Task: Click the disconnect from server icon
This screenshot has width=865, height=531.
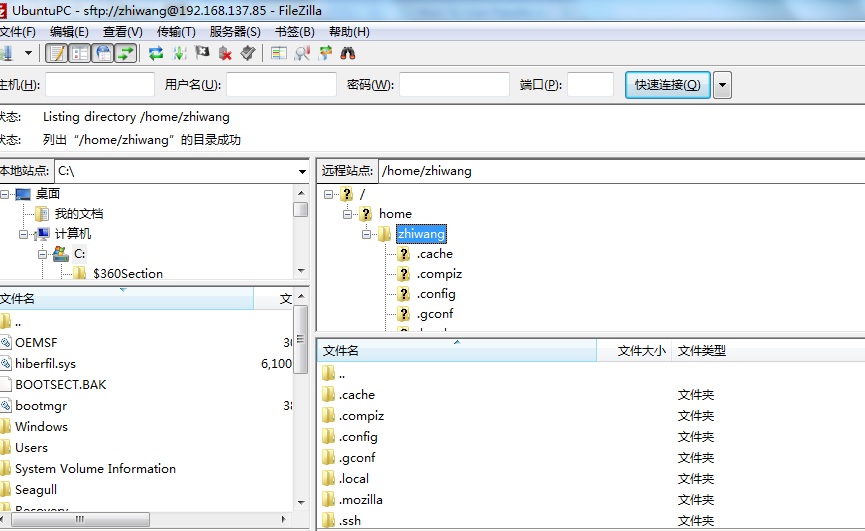Action: (225, 53)
